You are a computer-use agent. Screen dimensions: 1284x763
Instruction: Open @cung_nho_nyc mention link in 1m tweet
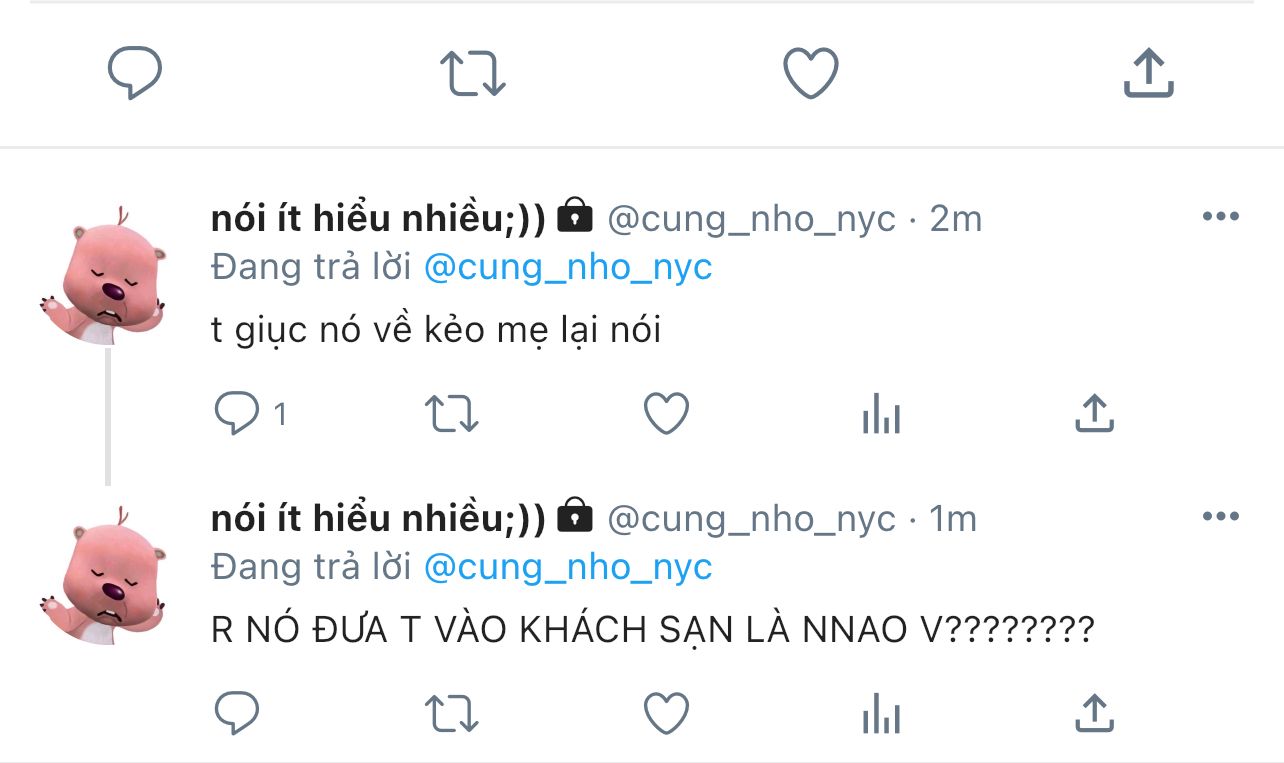coord(568,568)
